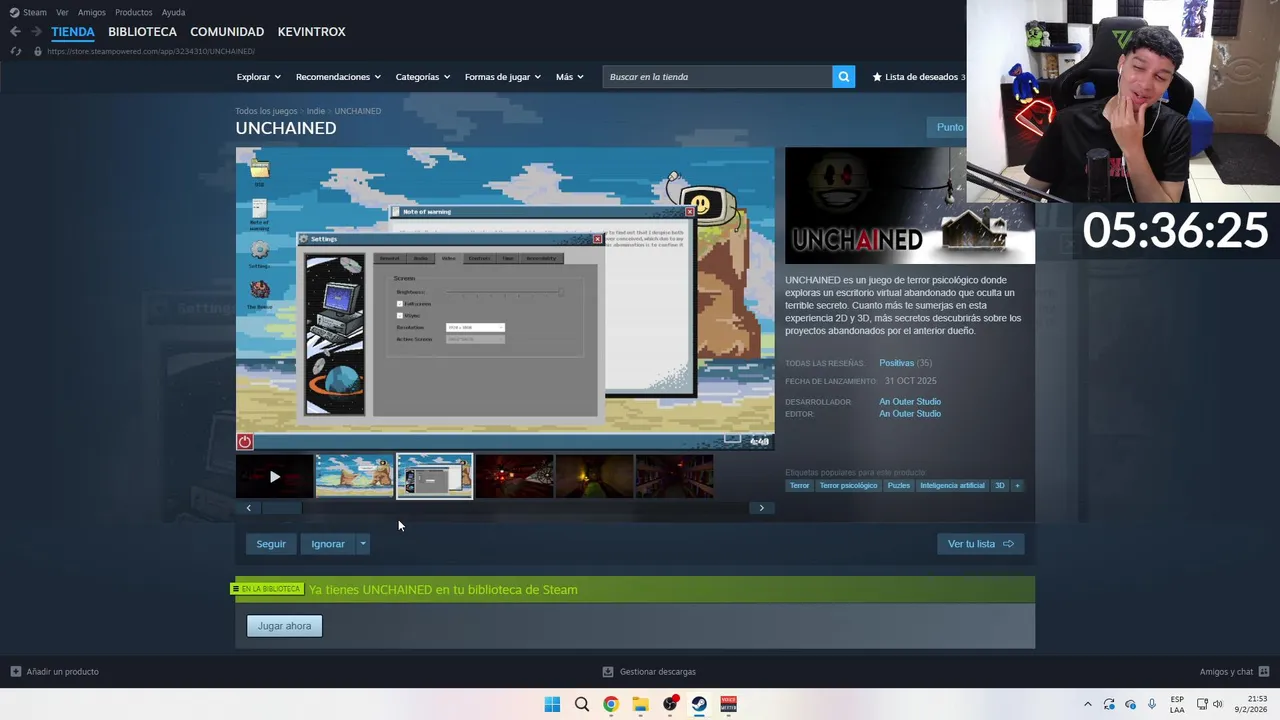Click the Terror psicológico tag

(848, 486)
